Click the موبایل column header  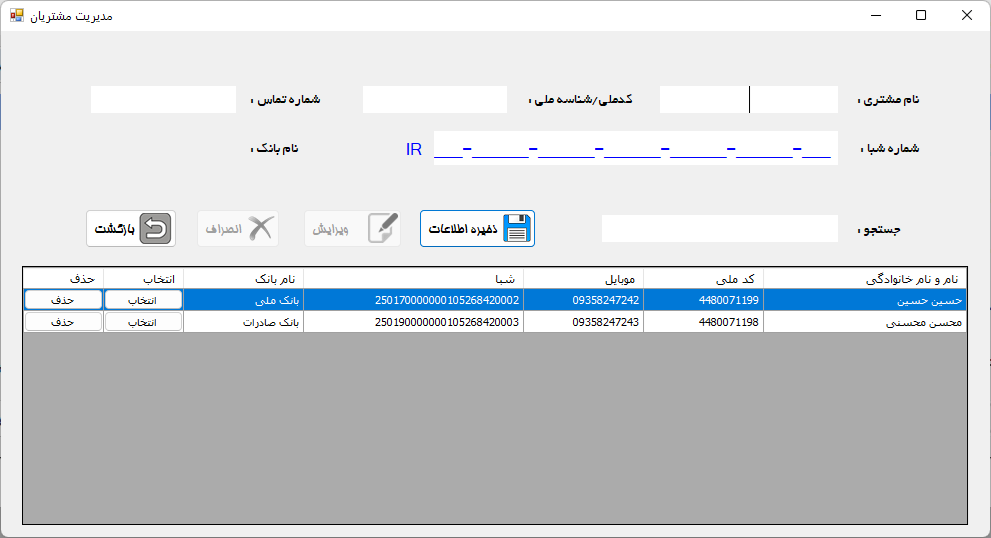583,279
